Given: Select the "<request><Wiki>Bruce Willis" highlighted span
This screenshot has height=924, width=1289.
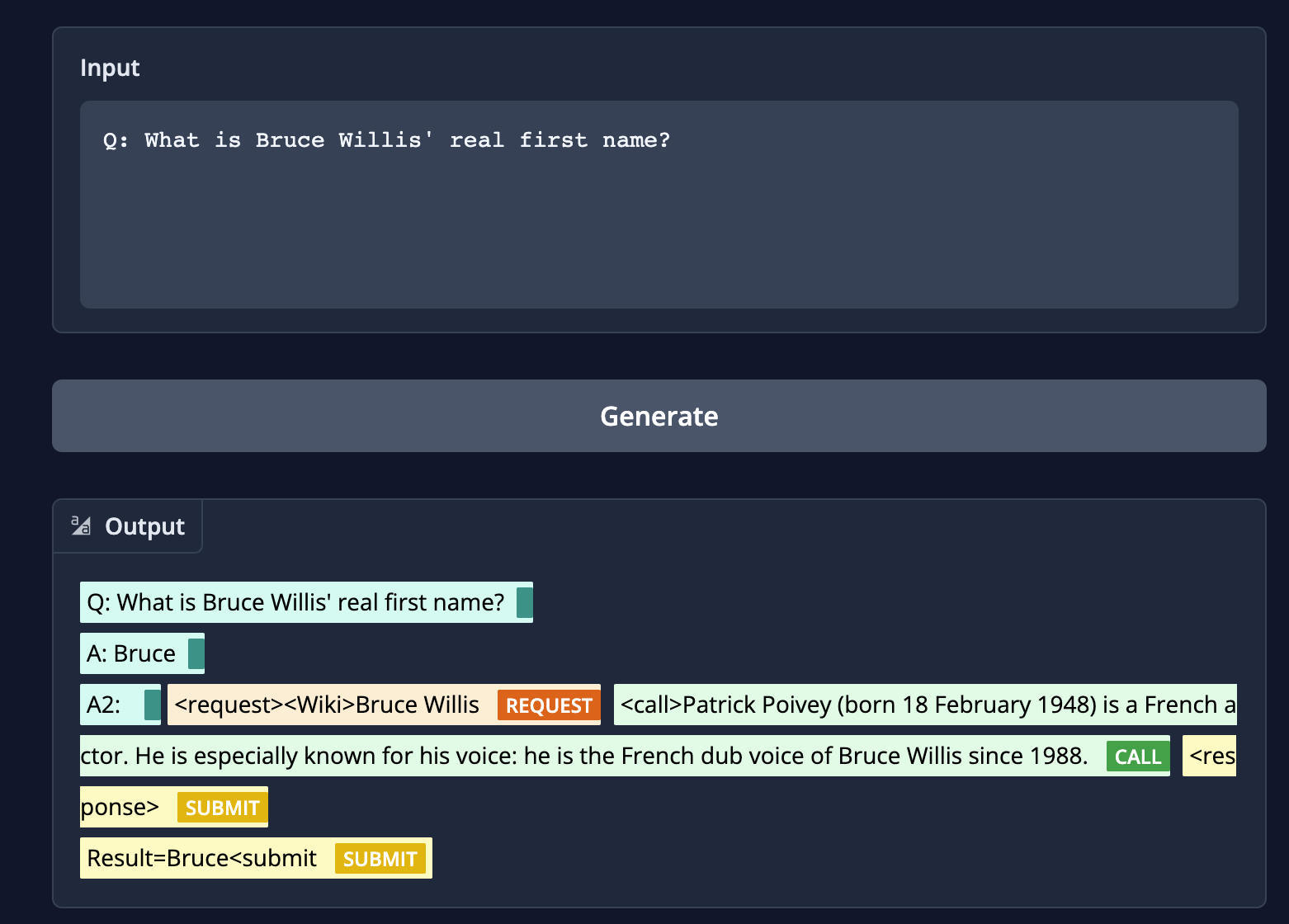Looking at the screenshot, I should [327, 705].
